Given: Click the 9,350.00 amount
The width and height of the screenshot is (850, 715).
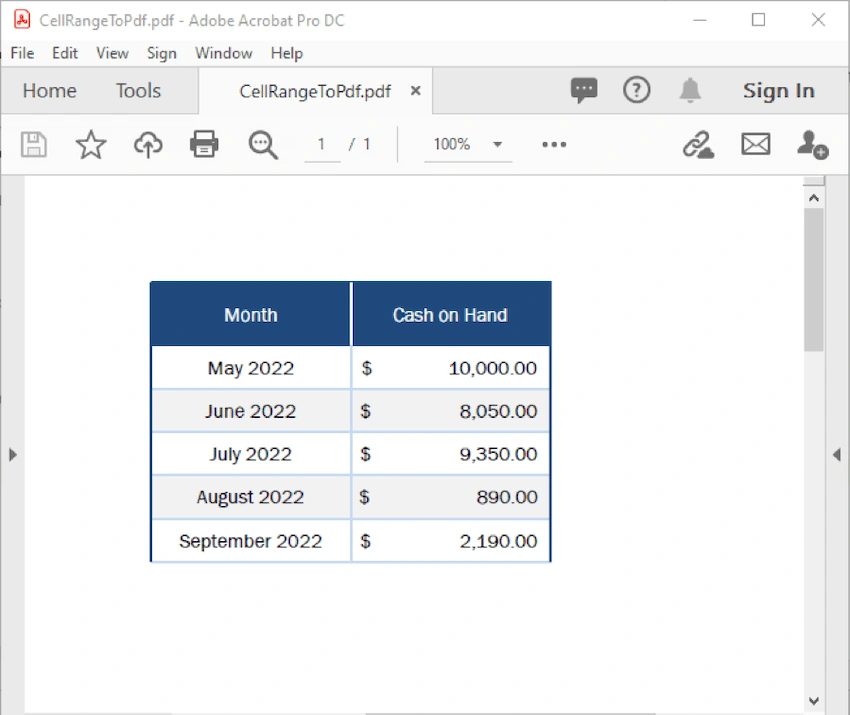Looking at the screenshot, I should click(x=498, y=454).
